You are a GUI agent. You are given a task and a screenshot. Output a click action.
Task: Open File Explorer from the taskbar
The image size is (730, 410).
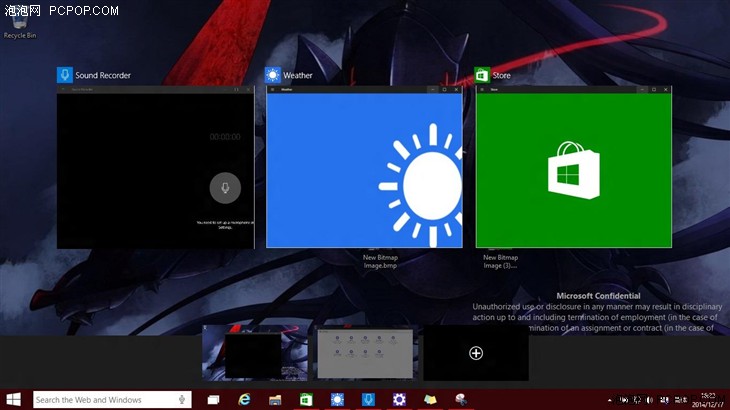[275, 400]
